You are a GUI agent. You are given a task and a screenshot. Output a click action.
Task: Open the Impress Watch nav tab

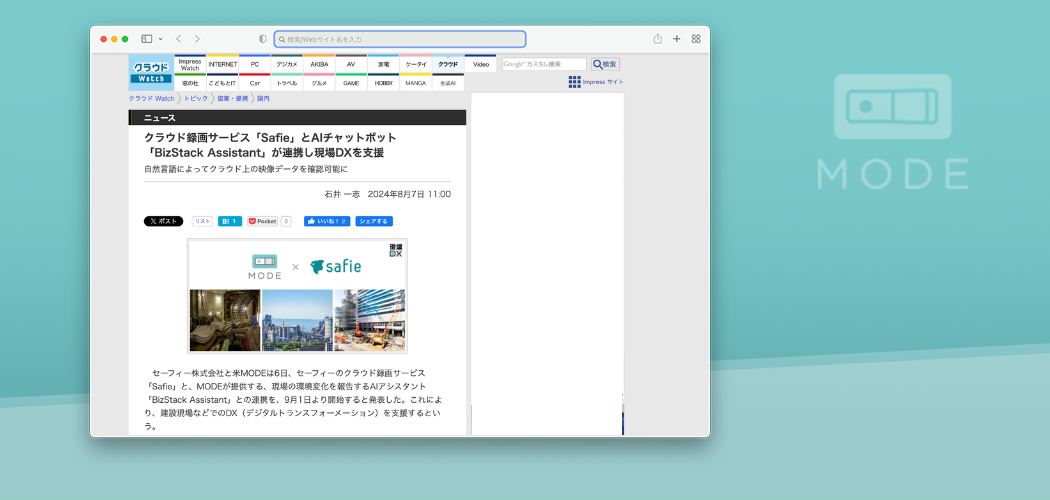[x=190, y=64]
